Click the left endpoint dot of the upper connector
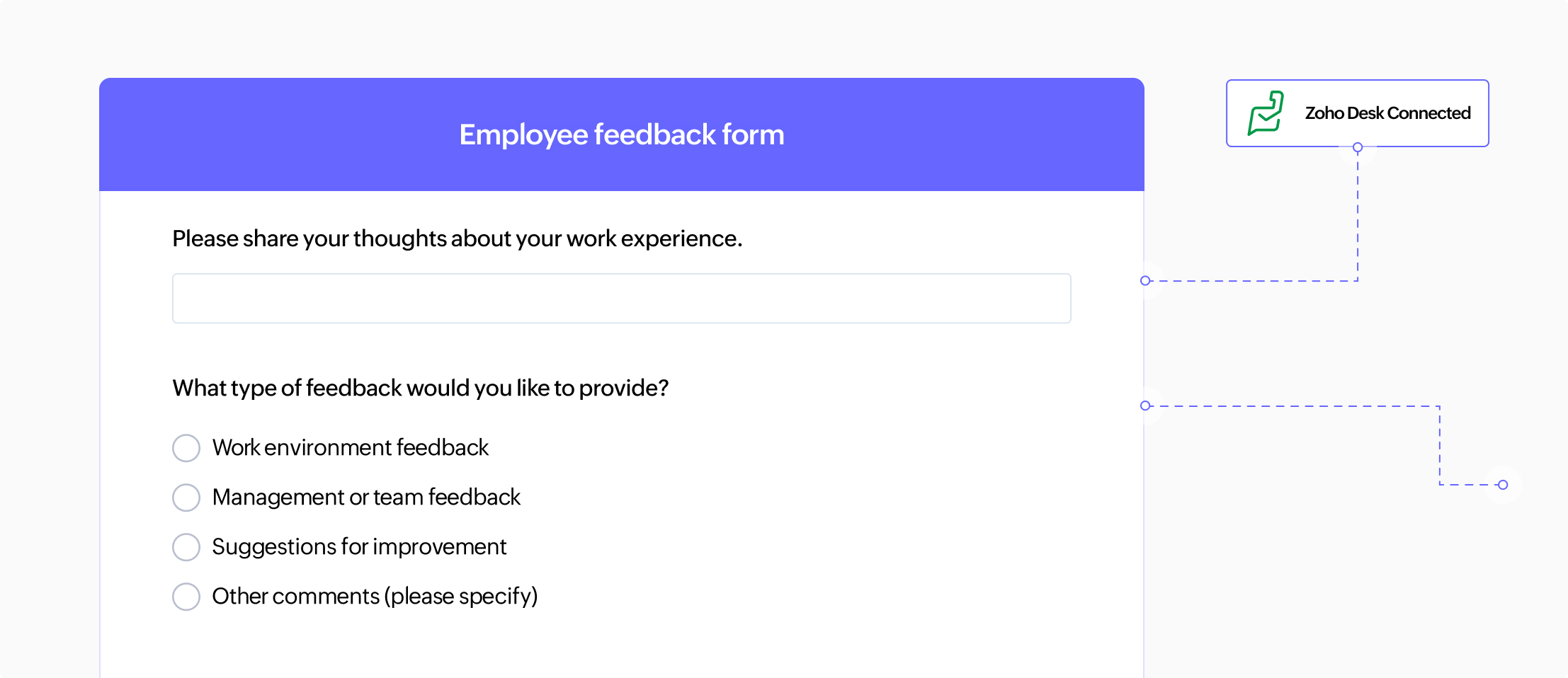The width and height of the screenshot is (1568, 678). pyautogui.click(x=1145, y=281)
